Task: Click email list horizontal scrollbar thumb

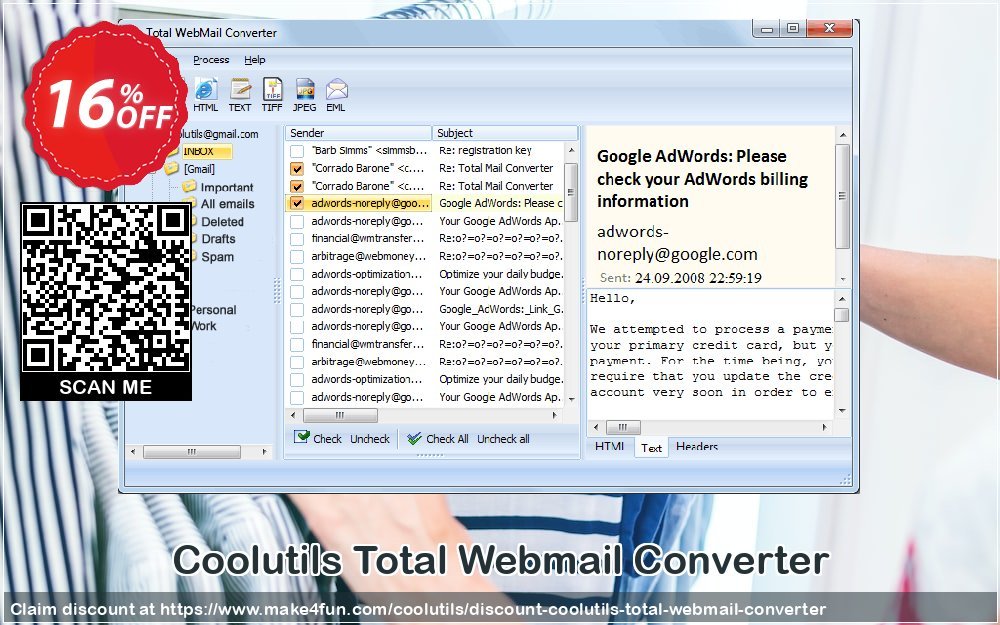Action: click(340, 415)
